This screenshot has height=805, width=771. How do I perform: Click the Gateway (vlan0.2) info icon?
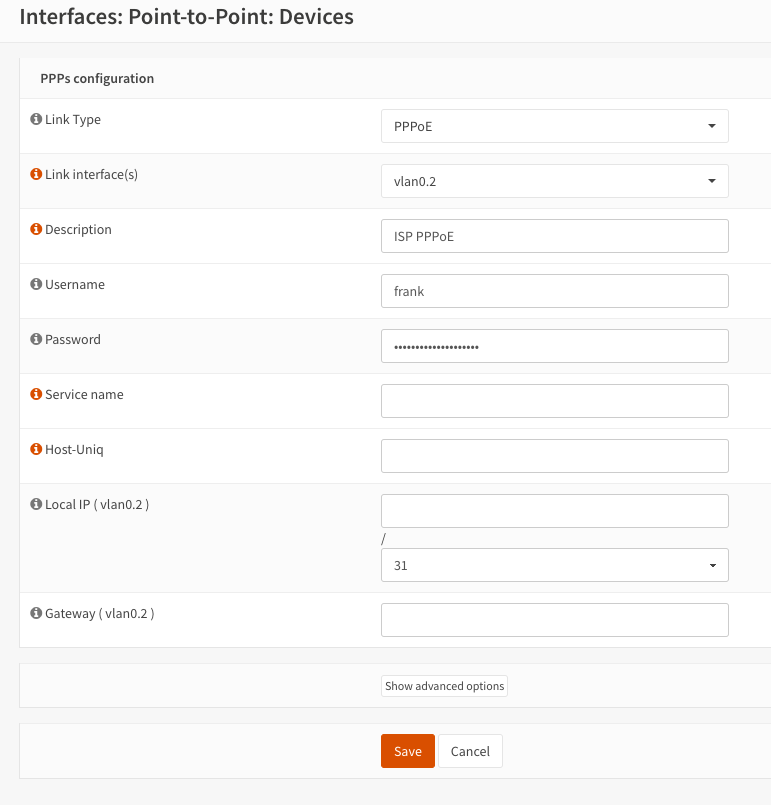click(36, 613)
